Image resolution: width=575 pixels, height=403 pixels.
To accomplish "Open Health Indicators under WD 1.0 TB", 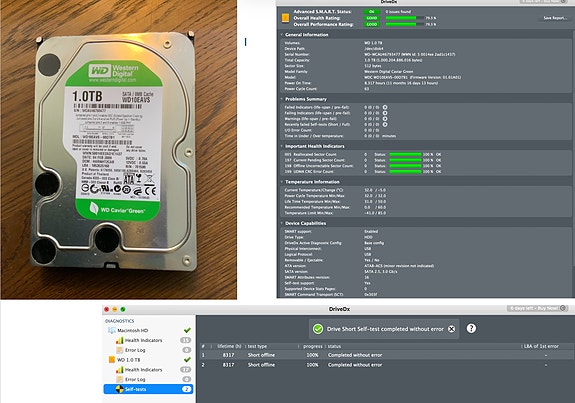I will [149, 370].
